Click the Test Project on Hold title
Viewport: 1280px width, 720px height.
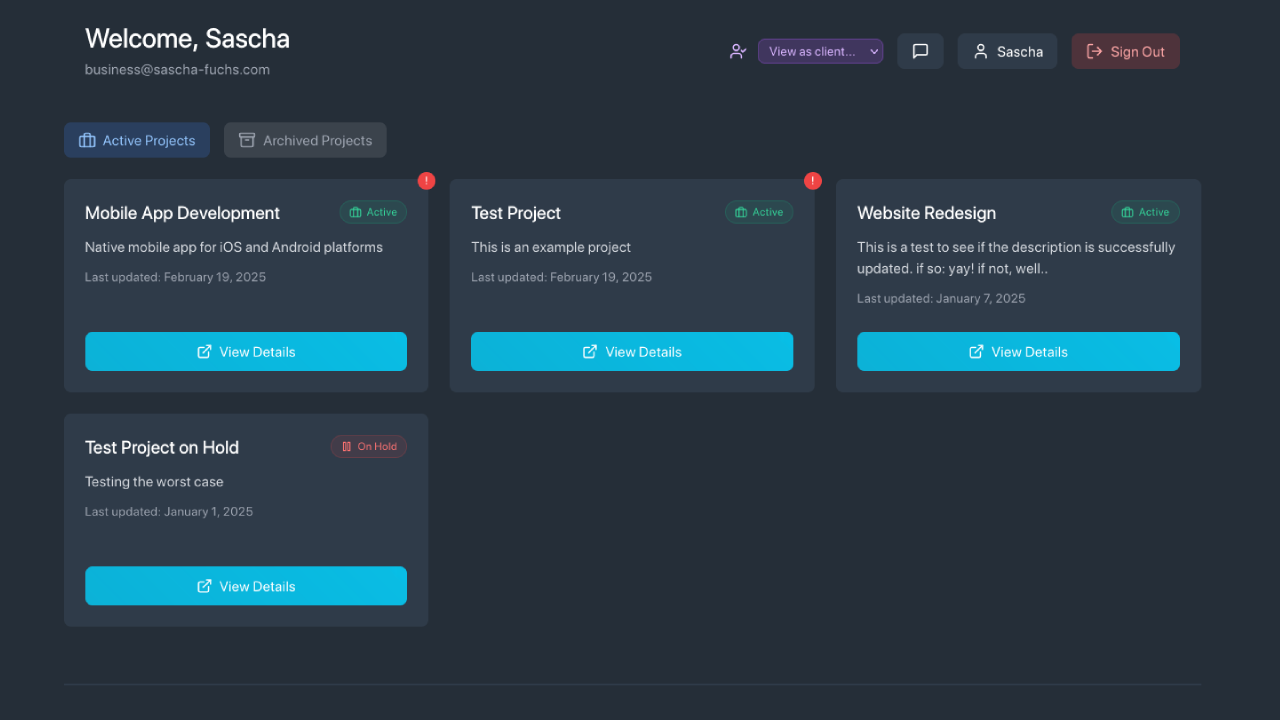coord(162,448)
